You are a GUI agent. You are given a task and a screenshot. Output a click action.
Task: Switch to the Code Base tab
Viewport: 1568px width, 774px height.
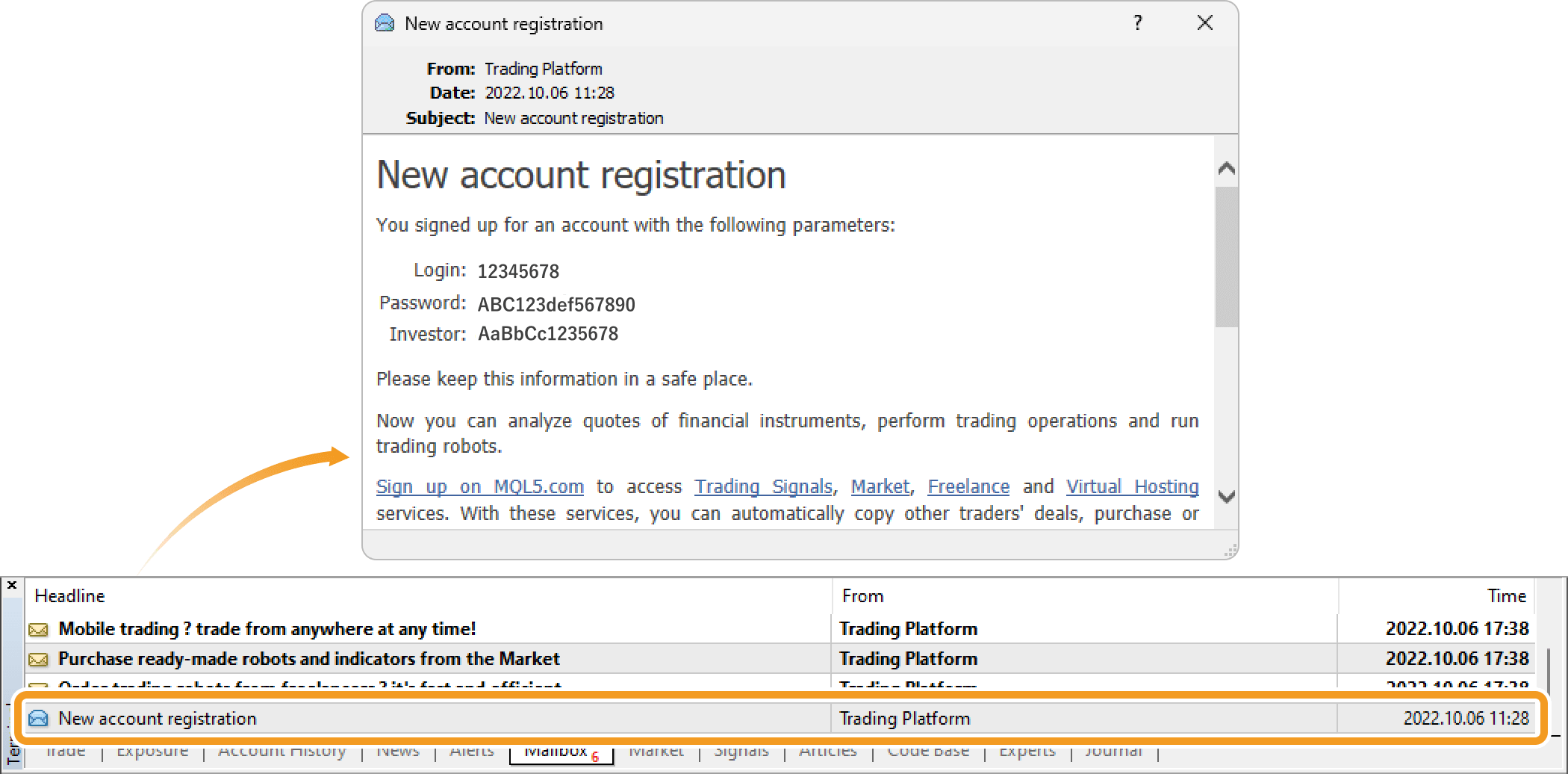coord(928,751)
